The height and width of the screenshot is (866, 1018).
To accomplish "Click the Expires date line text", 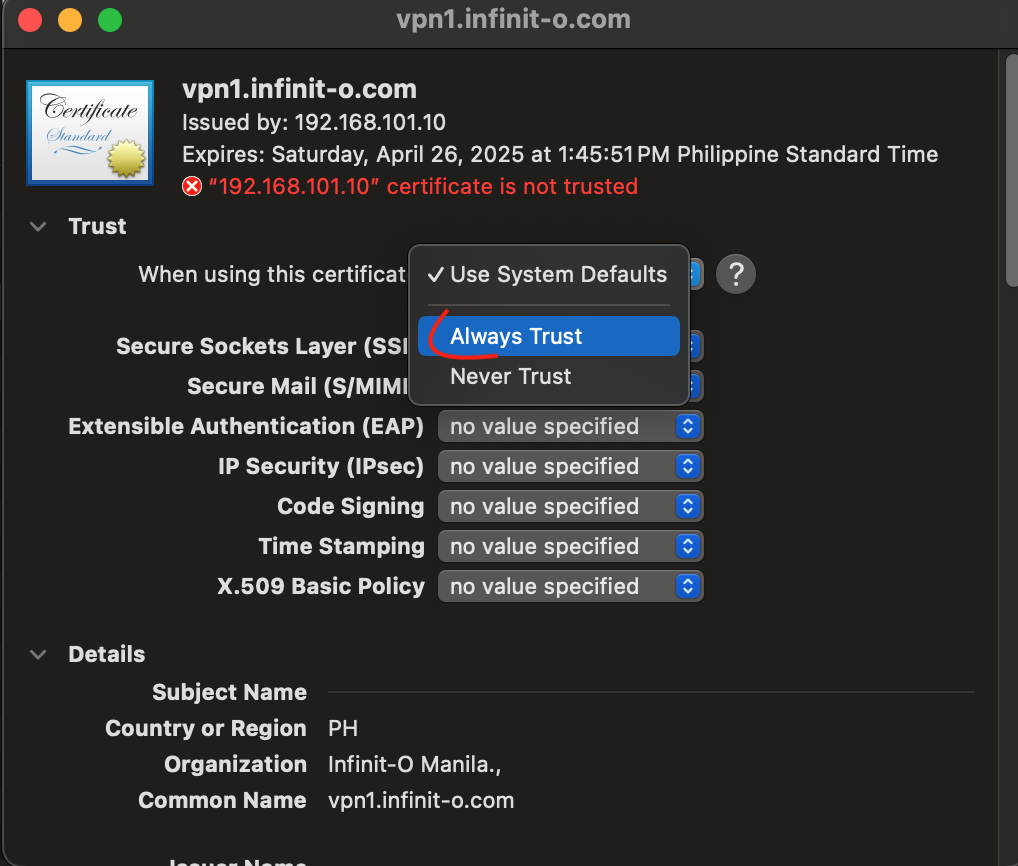I will pos(560,155).
